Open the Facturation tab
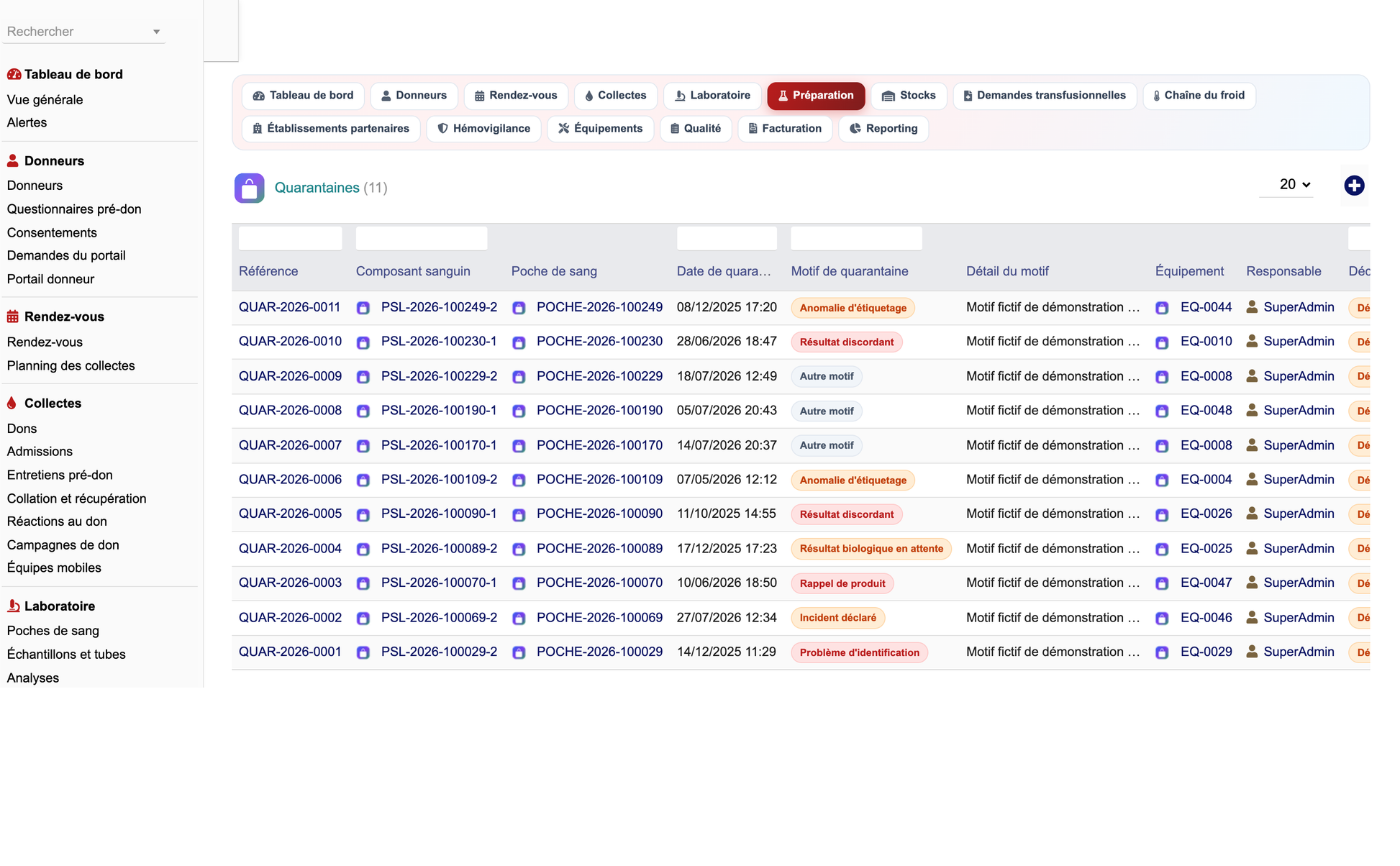This screenshot has height=866, width=1400. 785,129
